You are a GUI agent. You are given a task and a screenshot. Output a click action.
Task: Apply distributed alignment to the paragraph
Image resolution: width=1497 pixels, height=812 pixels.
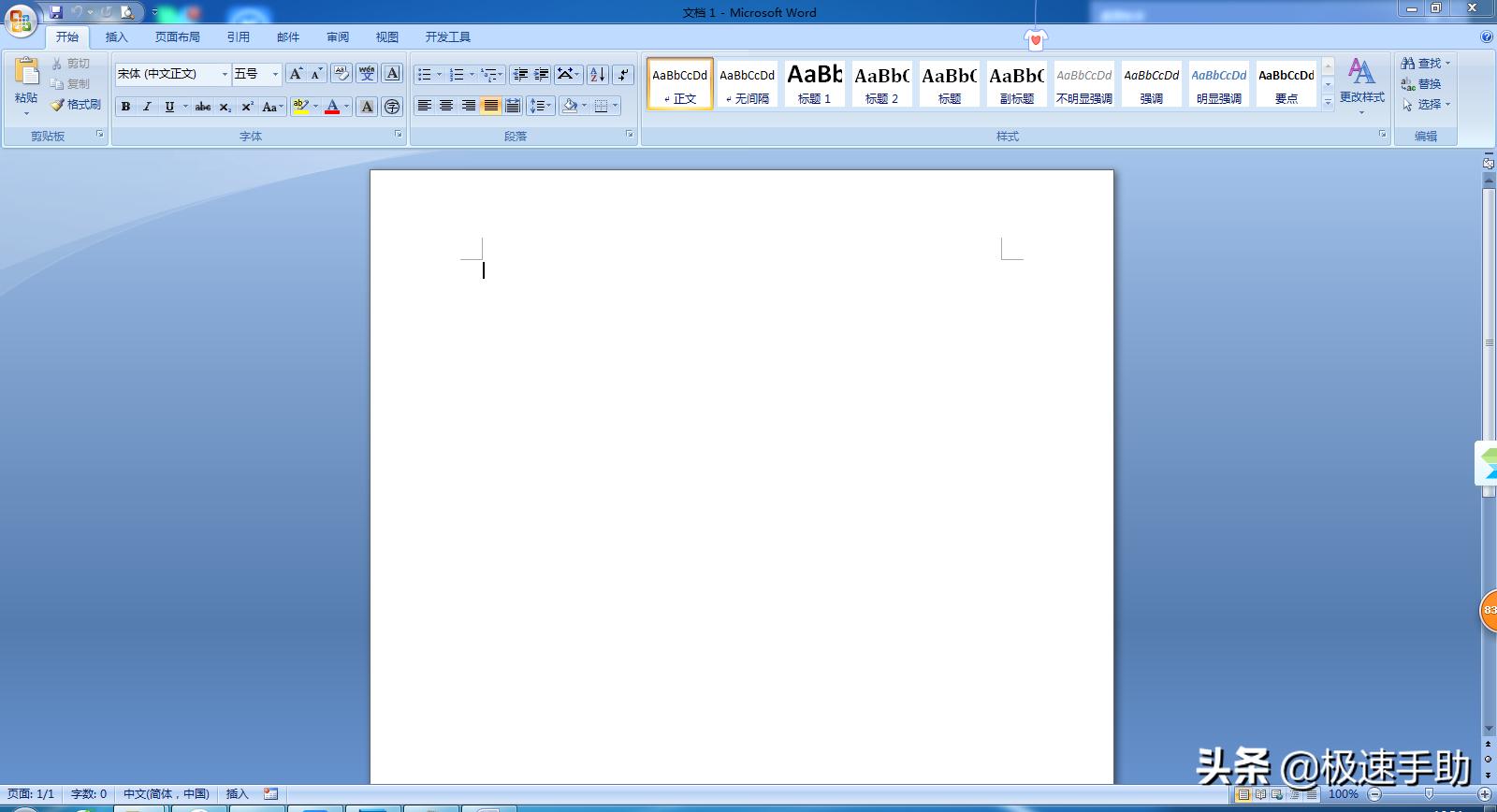point(513,106)
